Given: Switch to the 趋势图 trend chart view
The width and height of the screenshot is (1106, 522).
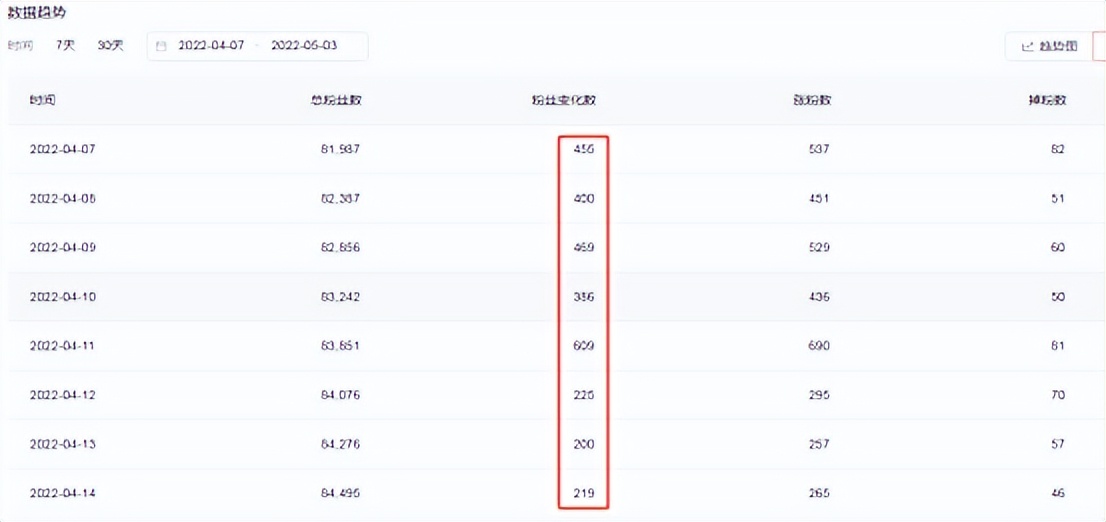Looking at the screenshot, I should (x=1049, y=46).
